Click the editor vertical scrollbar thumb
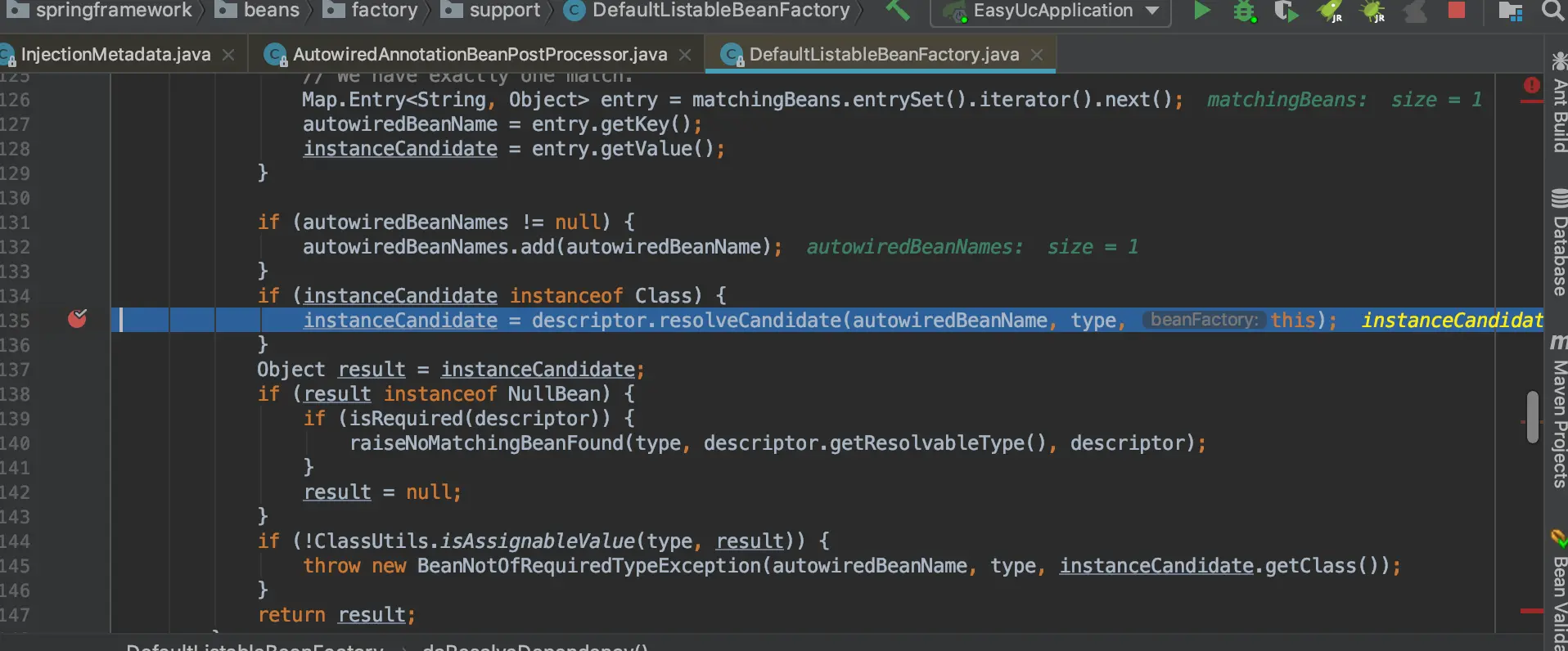Image resolution: width=1568 pixels, height=651 pixels. [x=1532, y=417]
